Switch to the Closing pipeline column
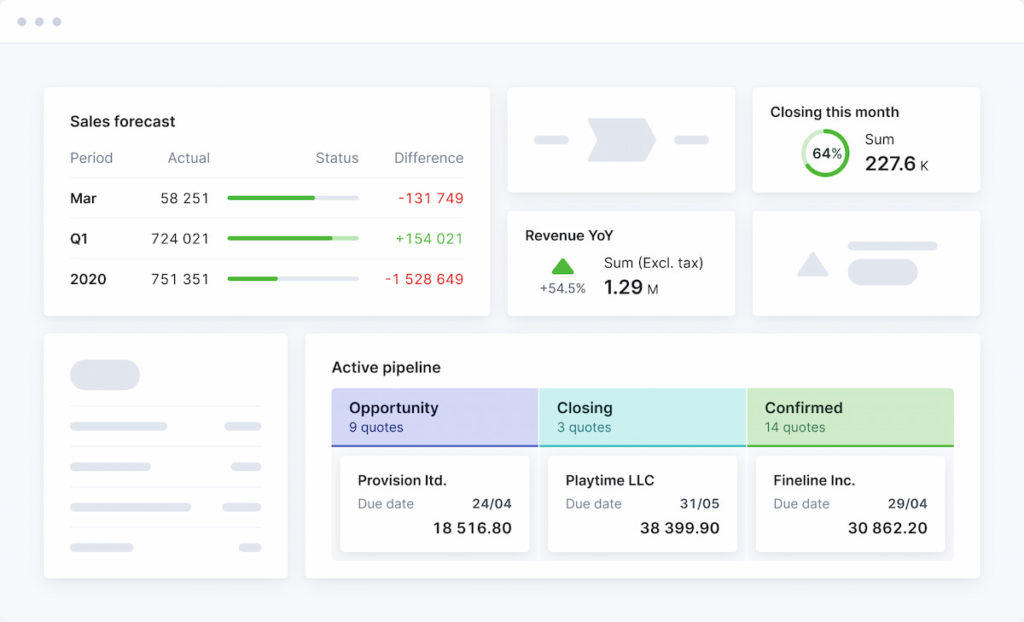Viewport: 1024px width, 622px height. pyautogui.click(x=642, y=416)
